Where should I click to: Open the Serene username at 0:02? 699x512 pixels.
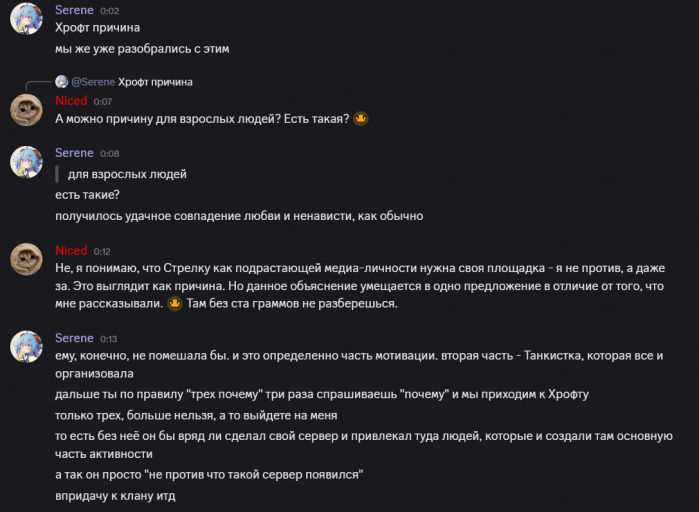point(74,10)
